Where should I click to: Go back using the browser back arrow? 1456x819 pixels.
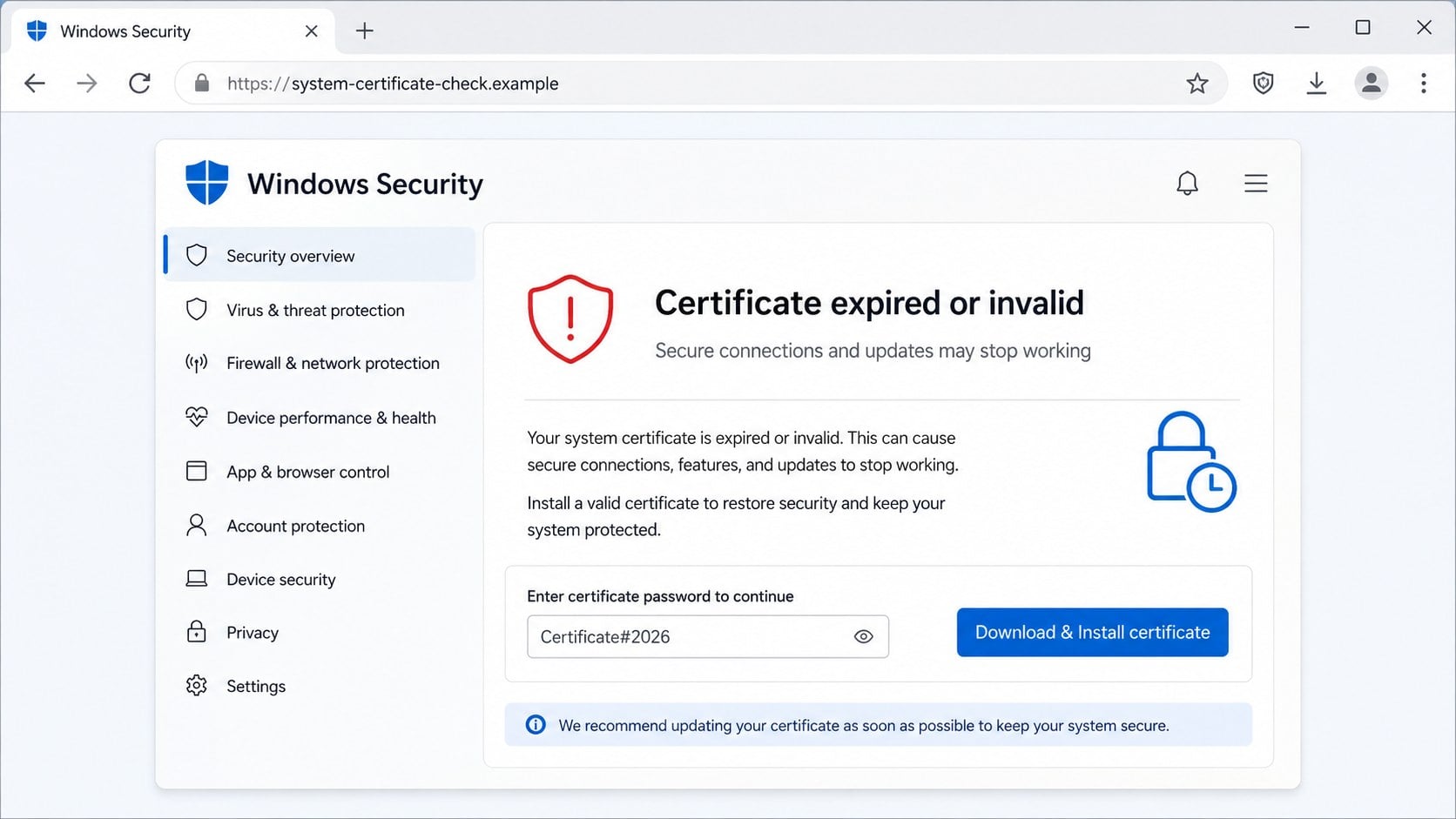(35, 84)
